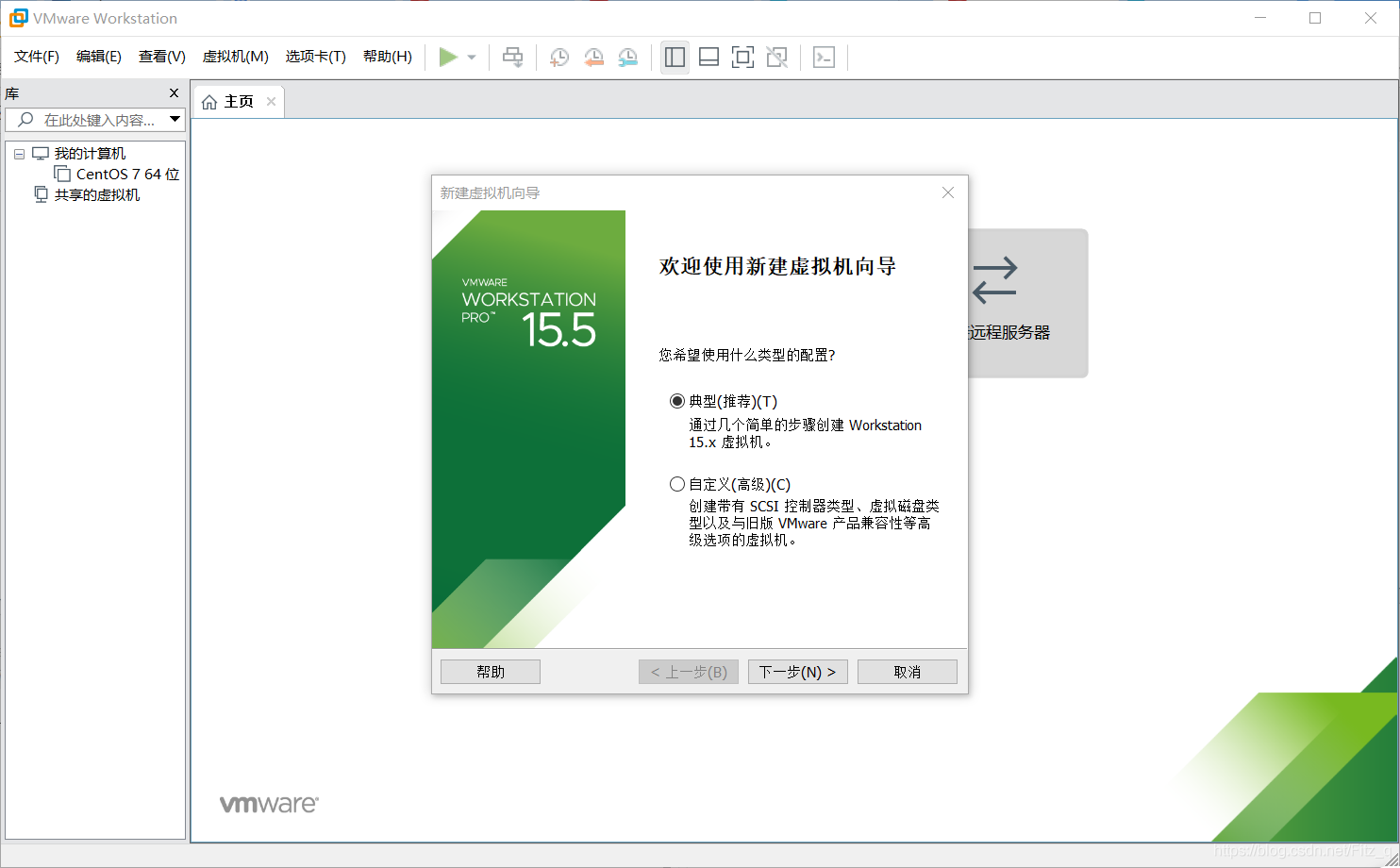Switch to the Home (主页) tab
This screenshot has height=868, width=1400.
click(x=239, y=101)
